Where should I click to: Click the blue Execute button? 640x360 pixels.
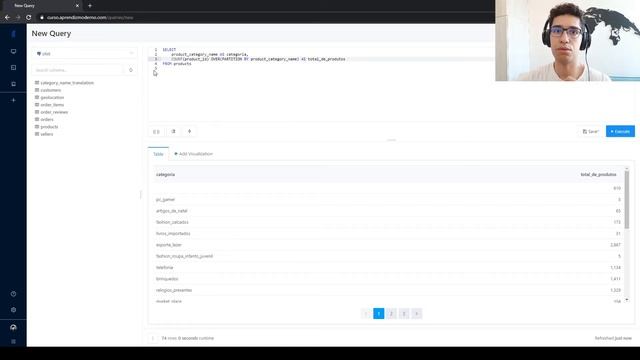point(620,131)
